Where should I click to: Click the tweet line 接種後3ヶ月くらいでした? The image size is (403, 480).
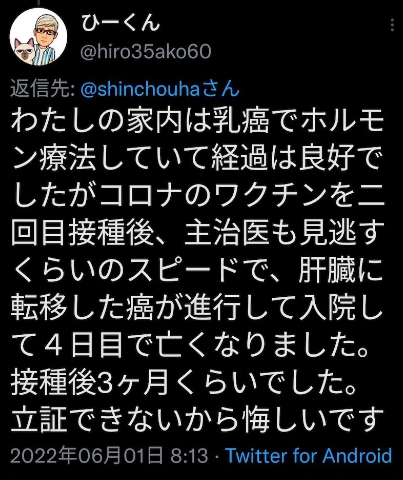point(184,386)
